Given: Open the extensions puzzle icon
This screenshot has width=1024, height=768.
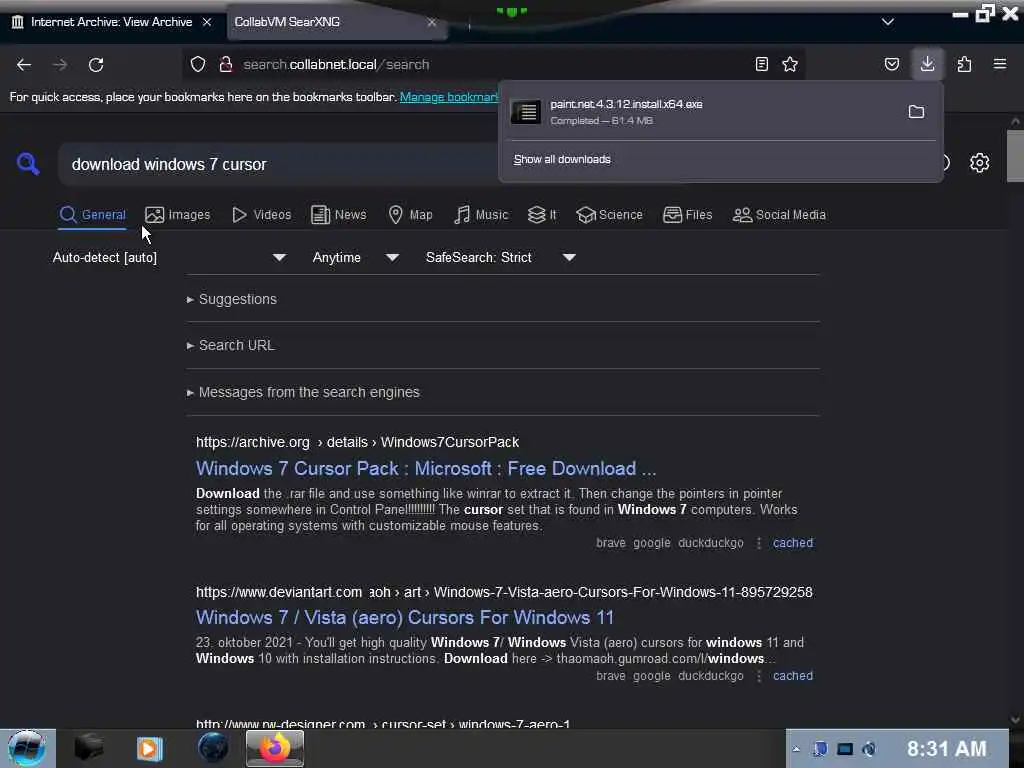Looking at the screenshot, I should 964,64.
